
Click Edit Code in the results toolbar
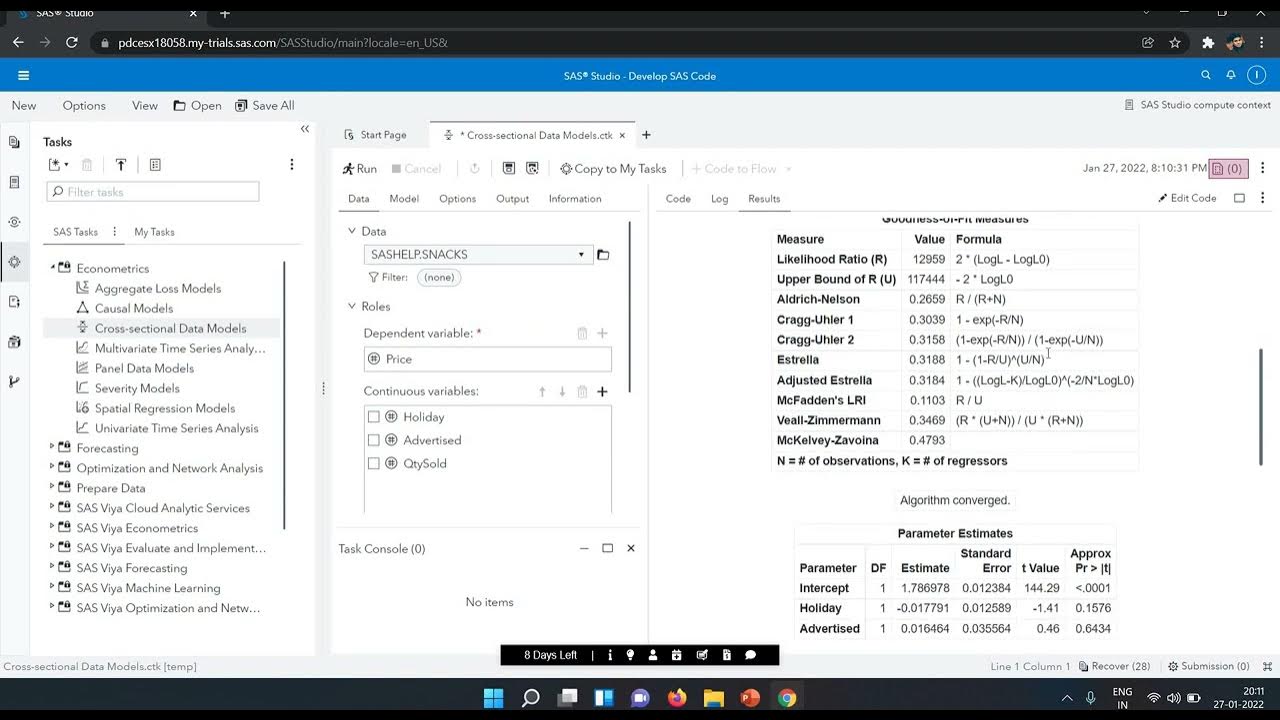point(1188,198)
